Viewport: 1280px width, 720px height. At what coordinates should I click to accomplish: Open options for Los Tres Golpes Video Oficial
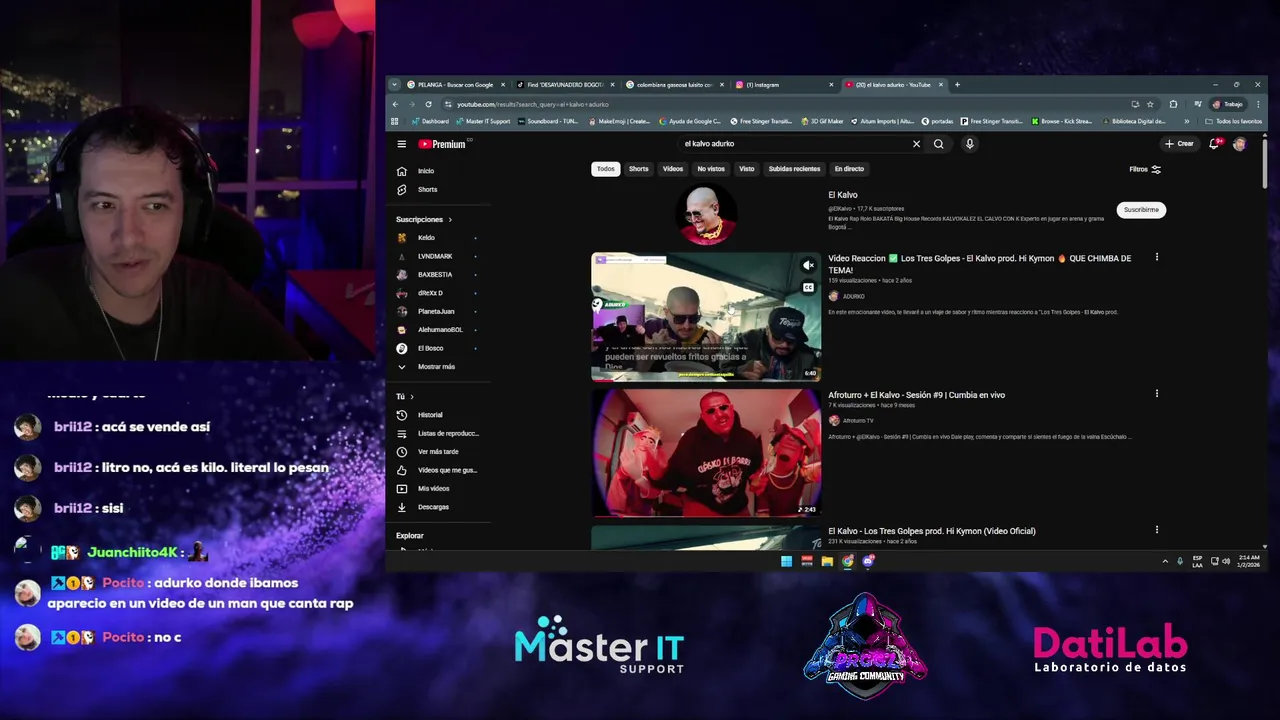(1157, 530)
